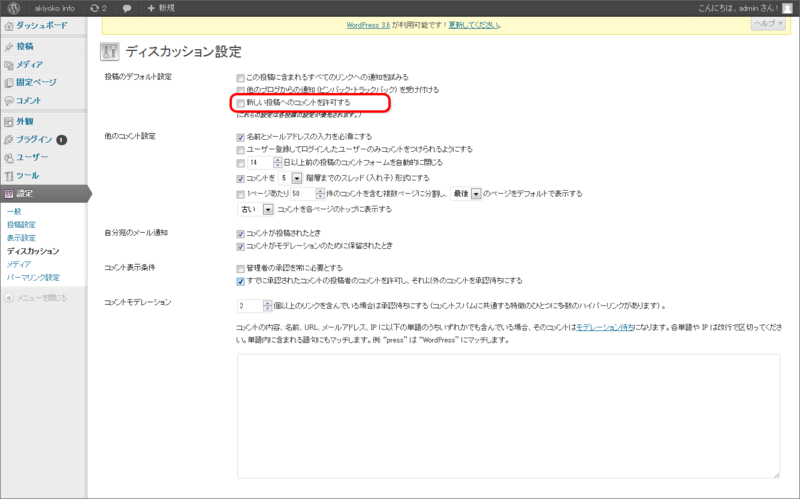Click the plugin update count badge
Image resolution: width=800 pixels, height=499 pixels.
point(62,140)
